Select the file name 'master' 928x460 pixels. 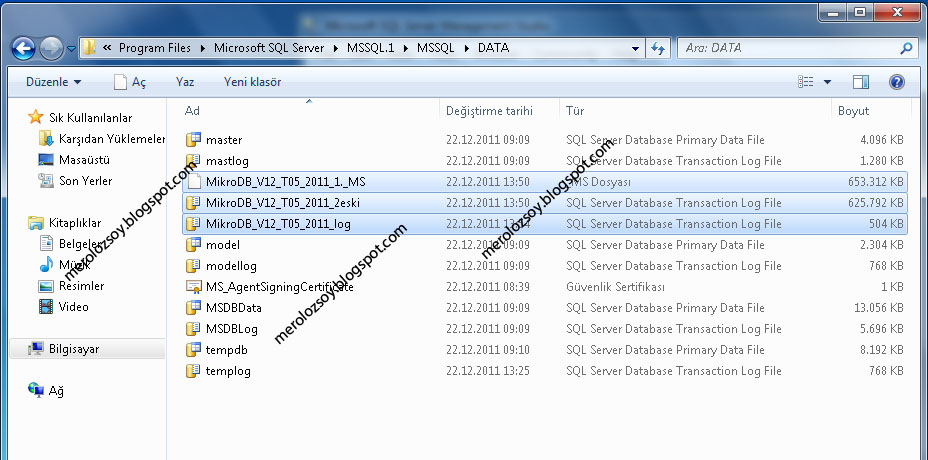(x=224, y=140)
